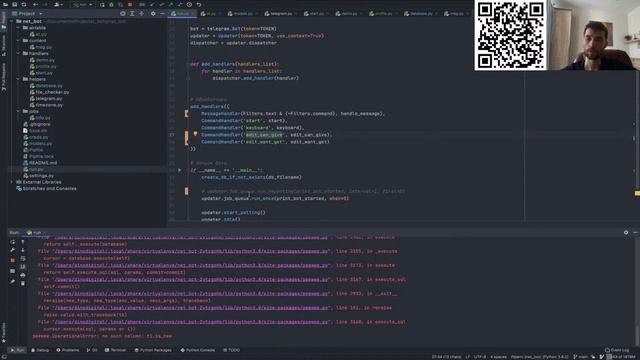The height and width of the screenshot is (360, 640).
Task: Open the Debug tool window tab
Action: click(40, 350)
